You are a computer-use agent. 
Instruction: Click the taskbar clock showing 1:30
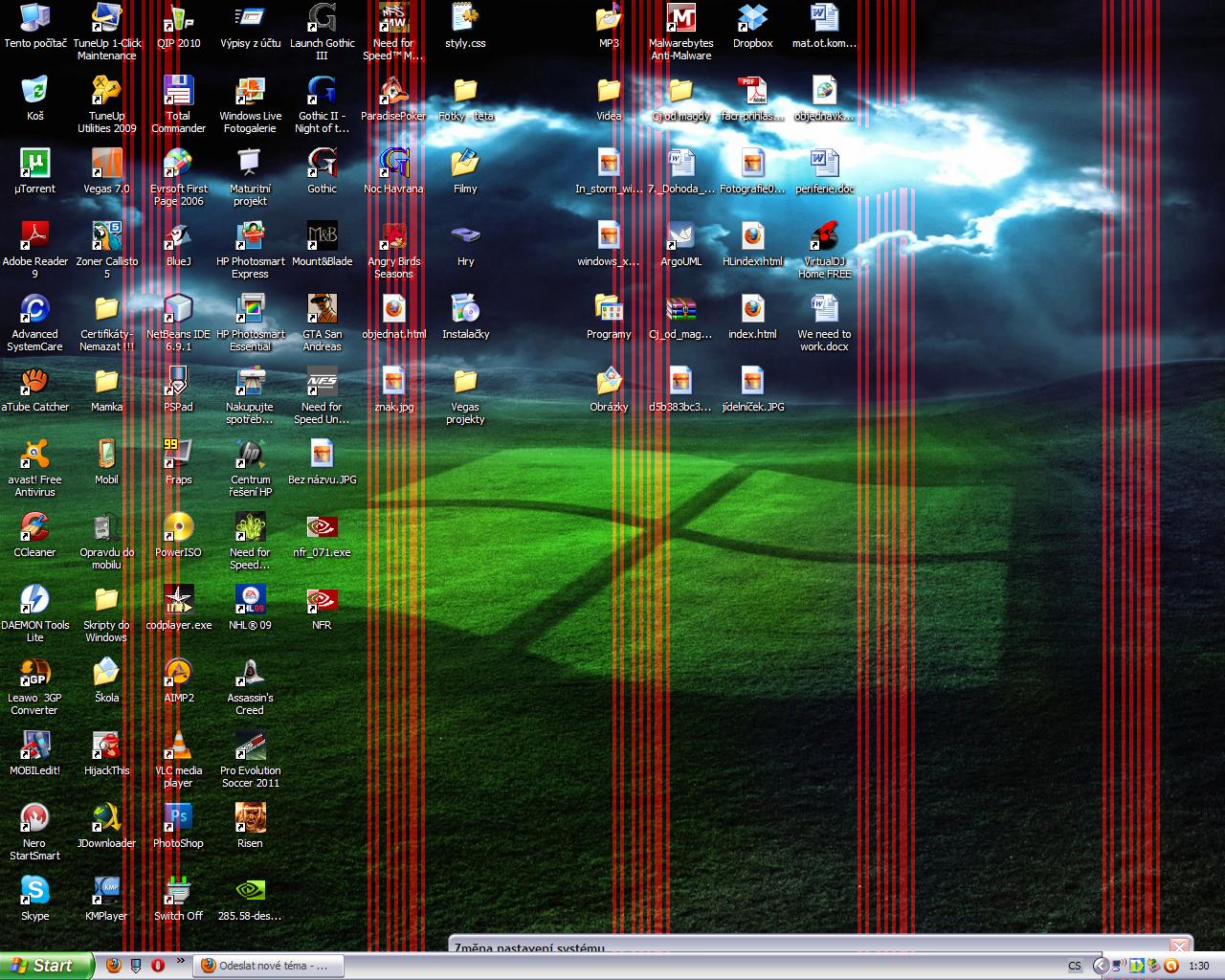pos(1198,967)
